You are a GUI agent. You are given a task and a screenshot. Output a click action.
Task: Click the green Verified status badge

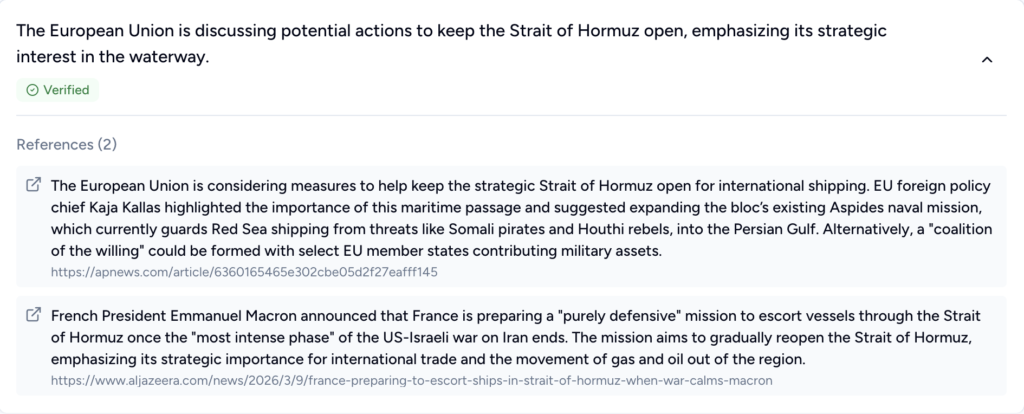[57, 90]
